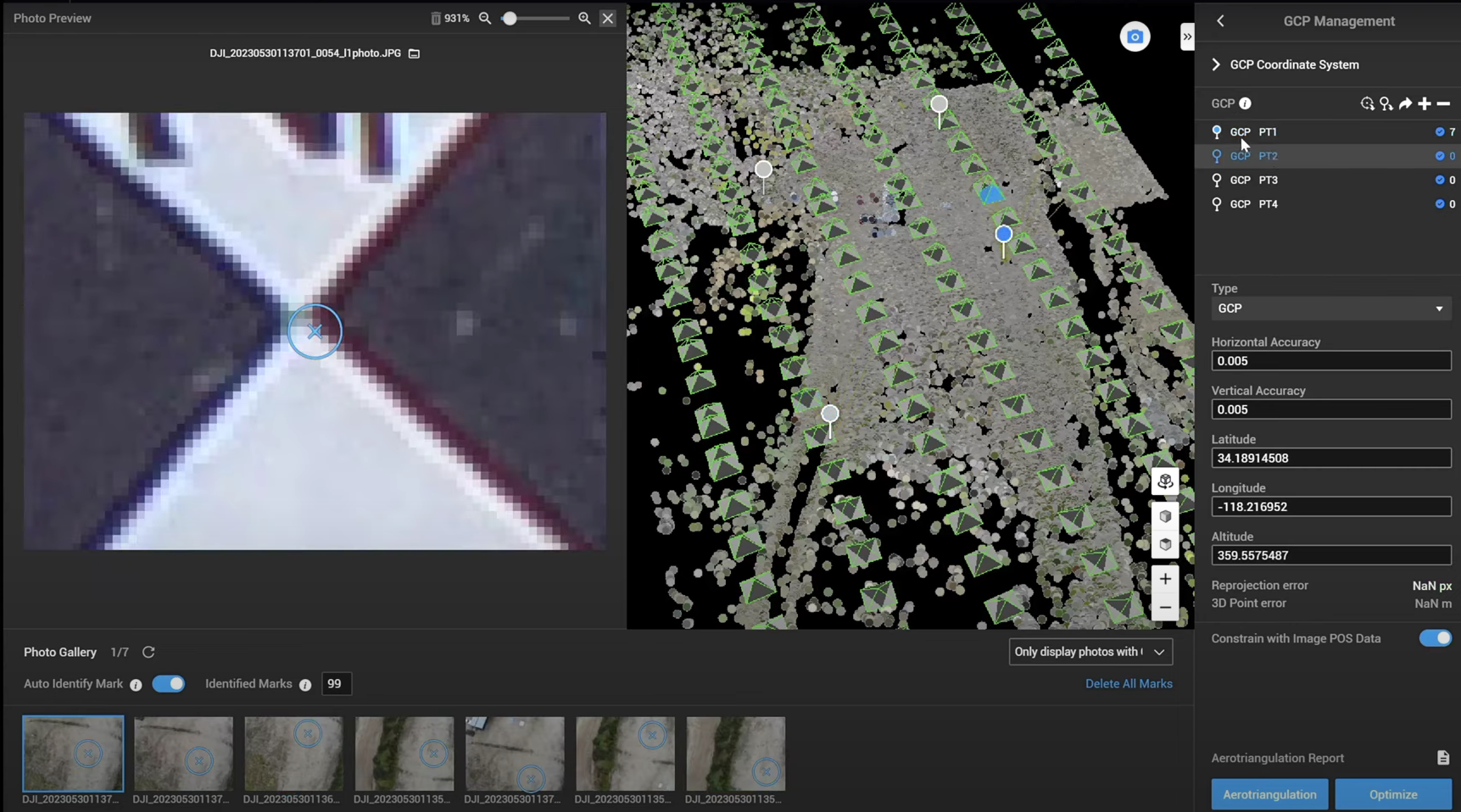Uncheck the GCP PT3 blue checkmark

coord(1439,180)
